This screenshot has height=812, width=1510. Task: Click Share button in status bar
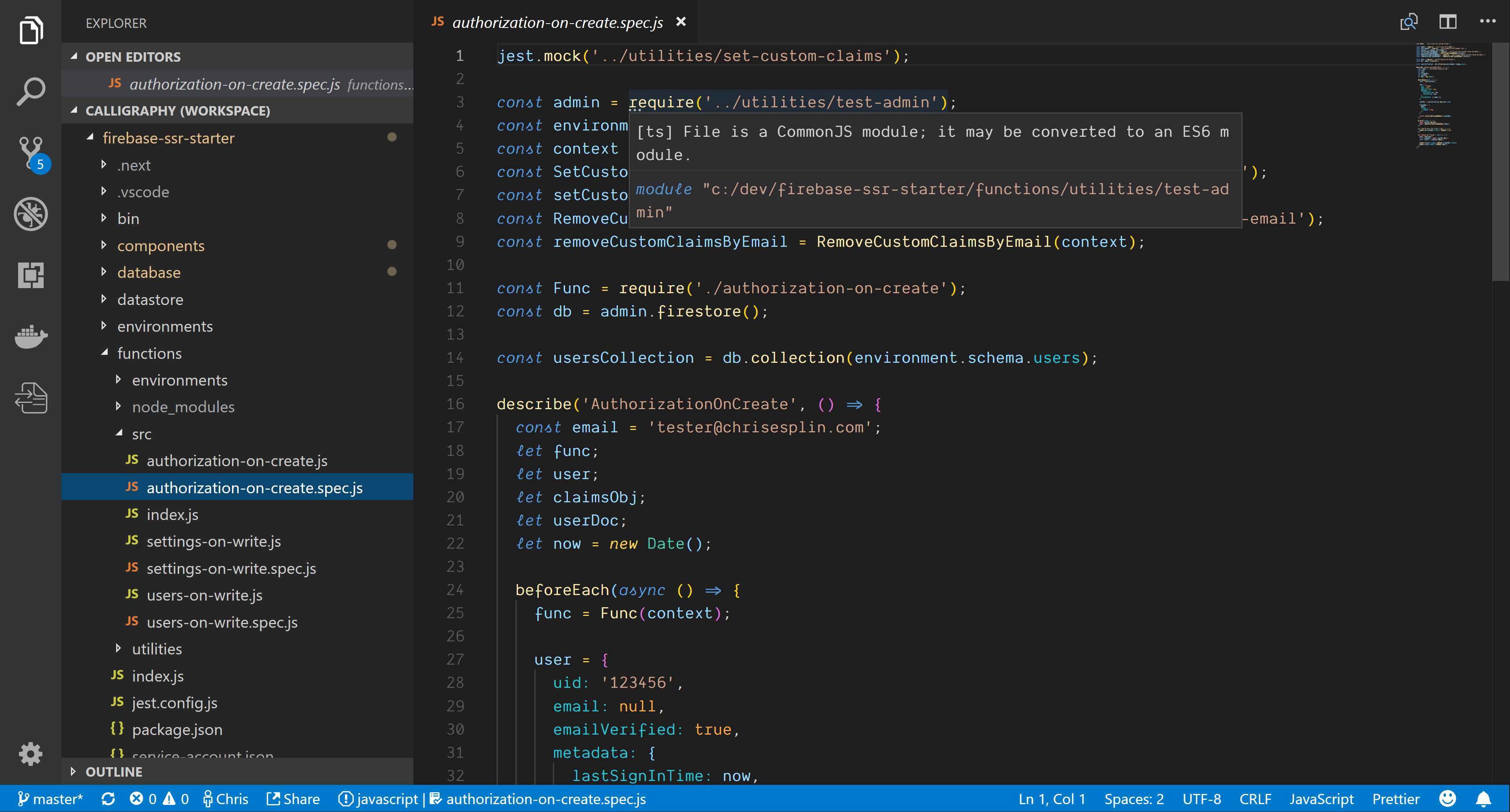[x=293, y=799]
